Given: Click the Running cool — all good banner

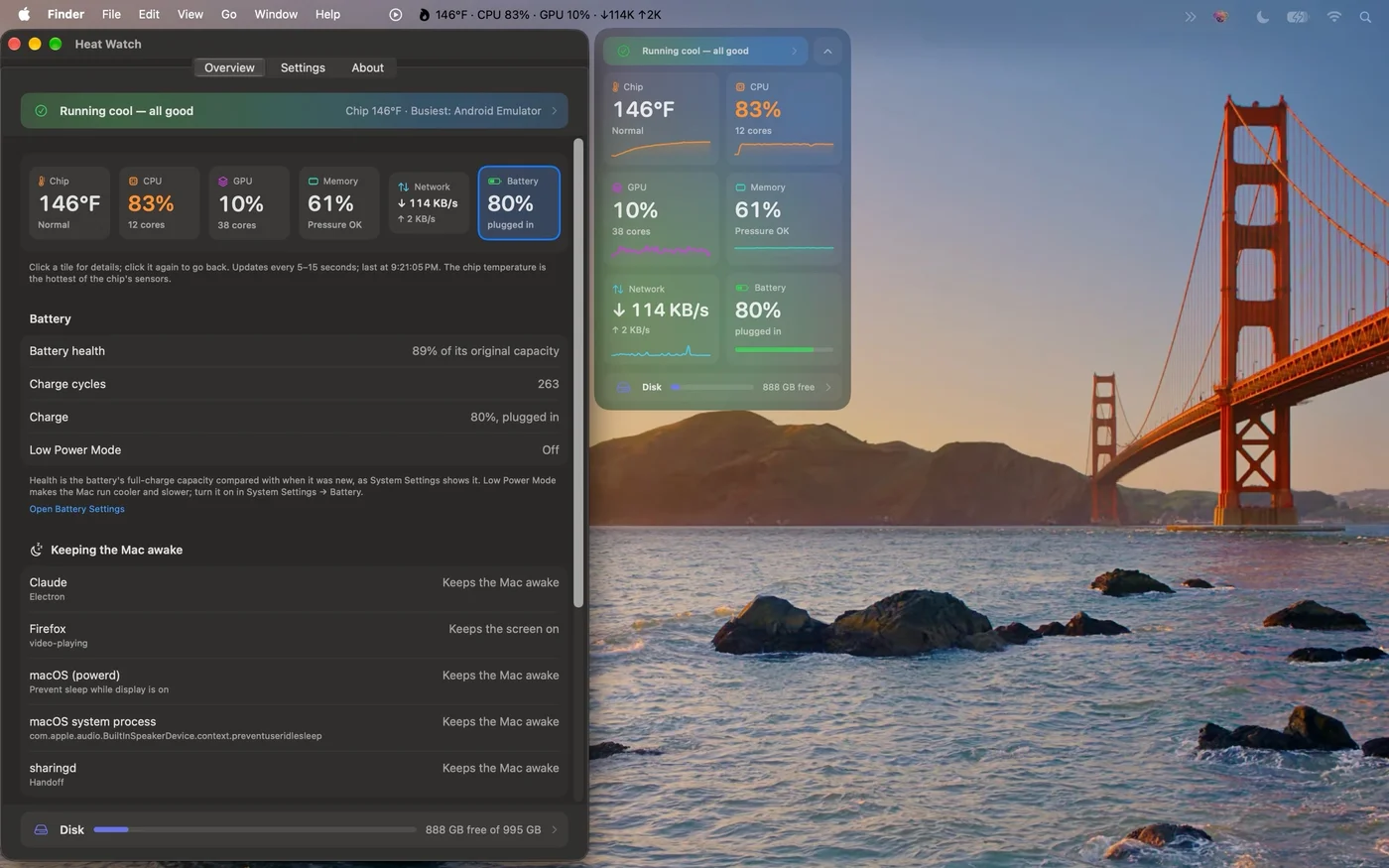Looking at the screenshot, I should pyautogui.click(x=294, y=111).
